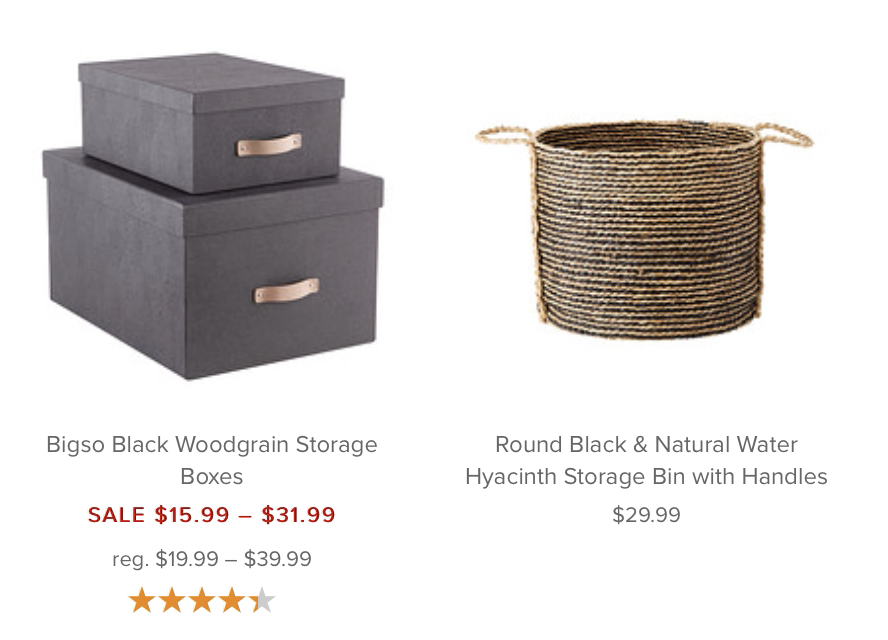The image size is (888, 640).
Task: Click the copper handle on the large box
Action: click(286, 291)
